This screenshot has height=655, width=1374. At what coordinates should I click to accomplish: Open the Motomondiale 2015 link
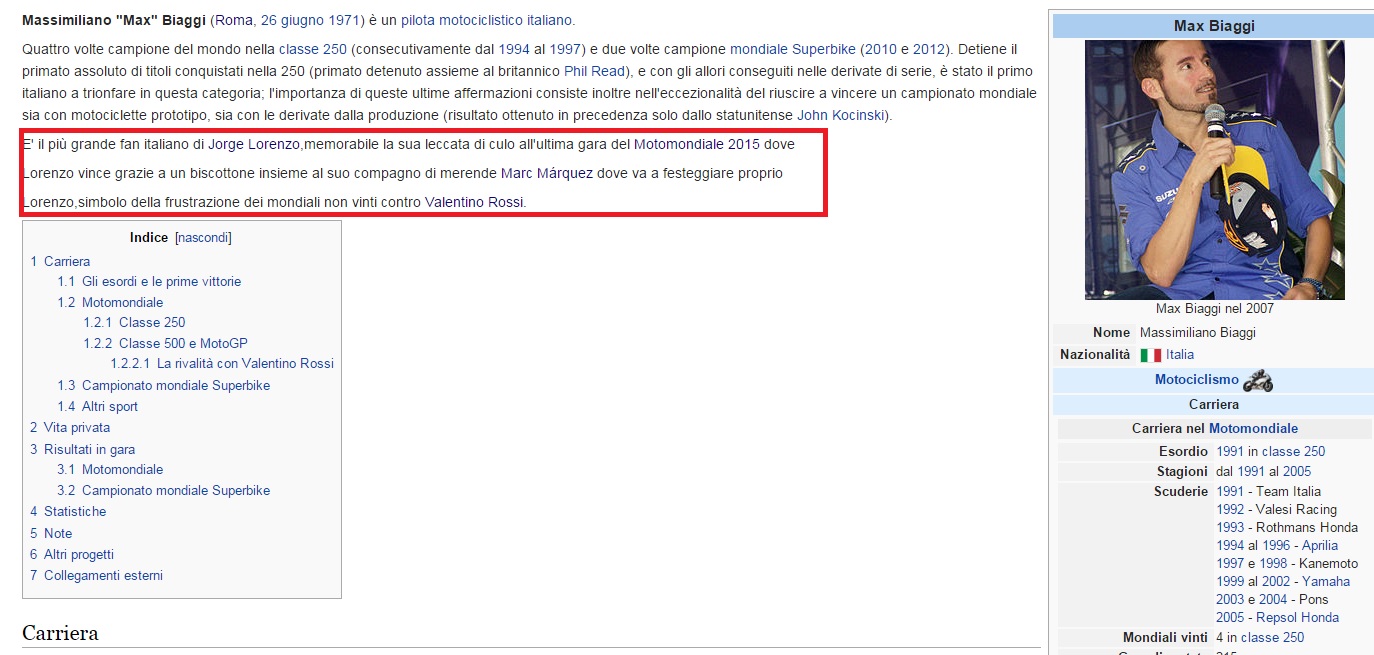[696, 144]
